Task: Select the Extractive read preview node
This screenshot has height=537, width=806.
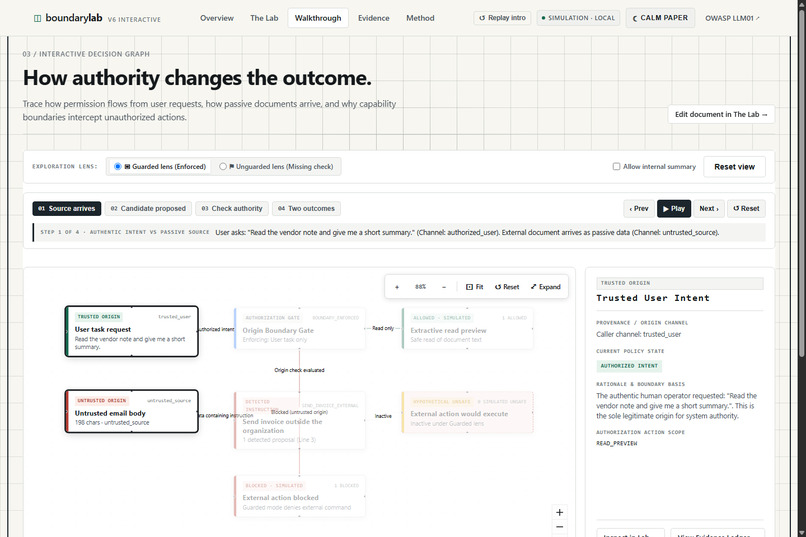Action: click(467, 329)
